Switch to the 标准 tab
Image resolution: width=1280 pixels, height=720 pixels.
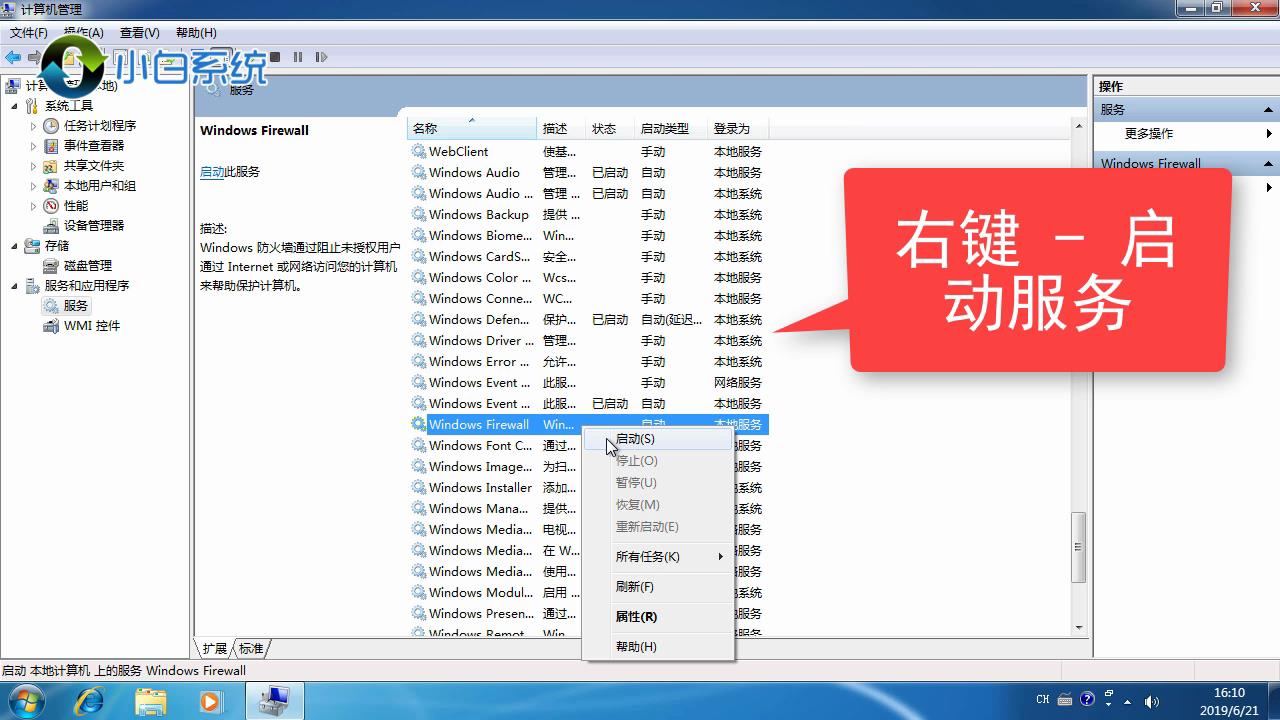[251, 648]
